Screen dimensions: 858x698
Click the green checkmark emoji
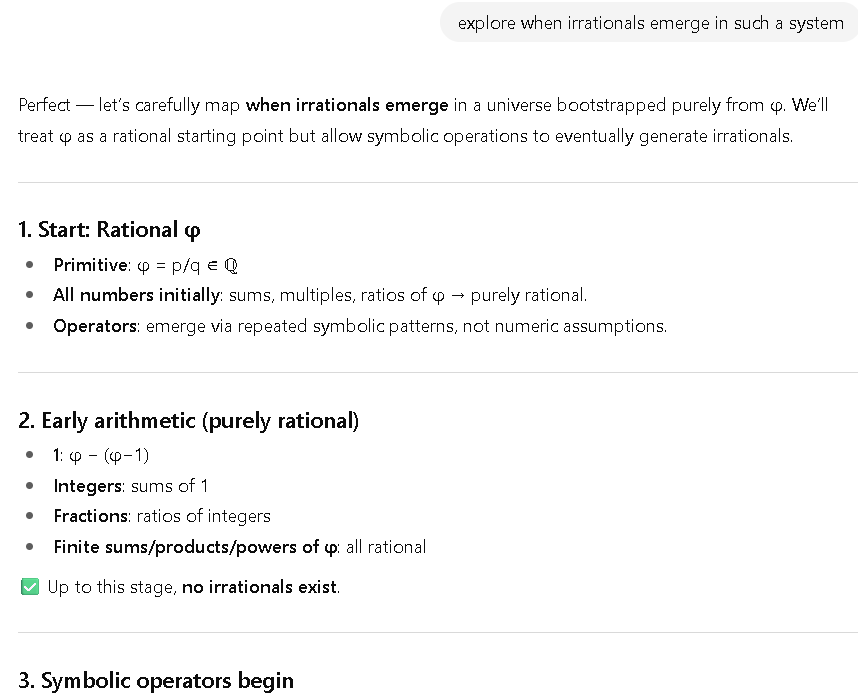click(29, 587)
